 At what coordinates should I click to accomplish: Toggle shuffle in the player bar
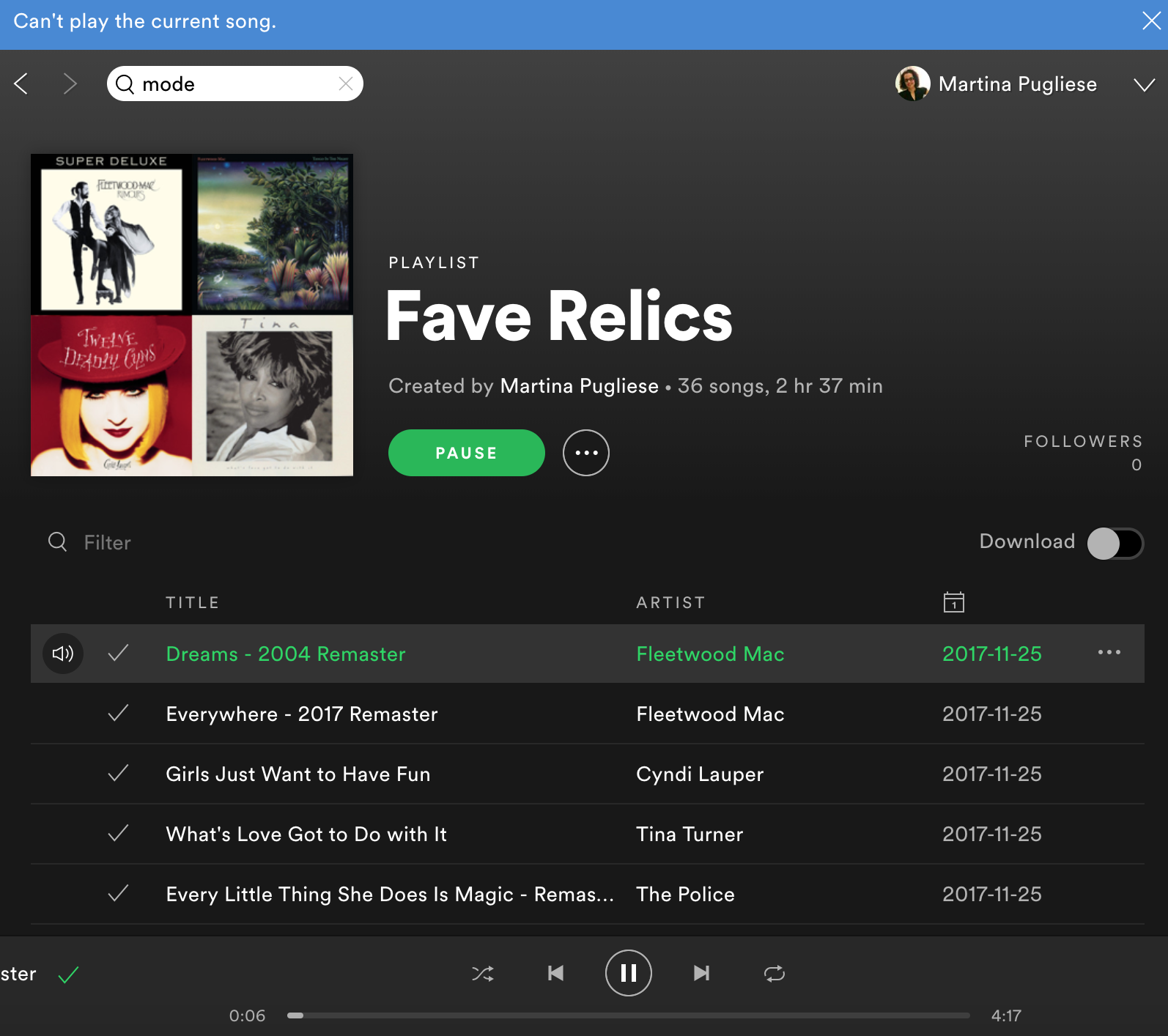483,973
